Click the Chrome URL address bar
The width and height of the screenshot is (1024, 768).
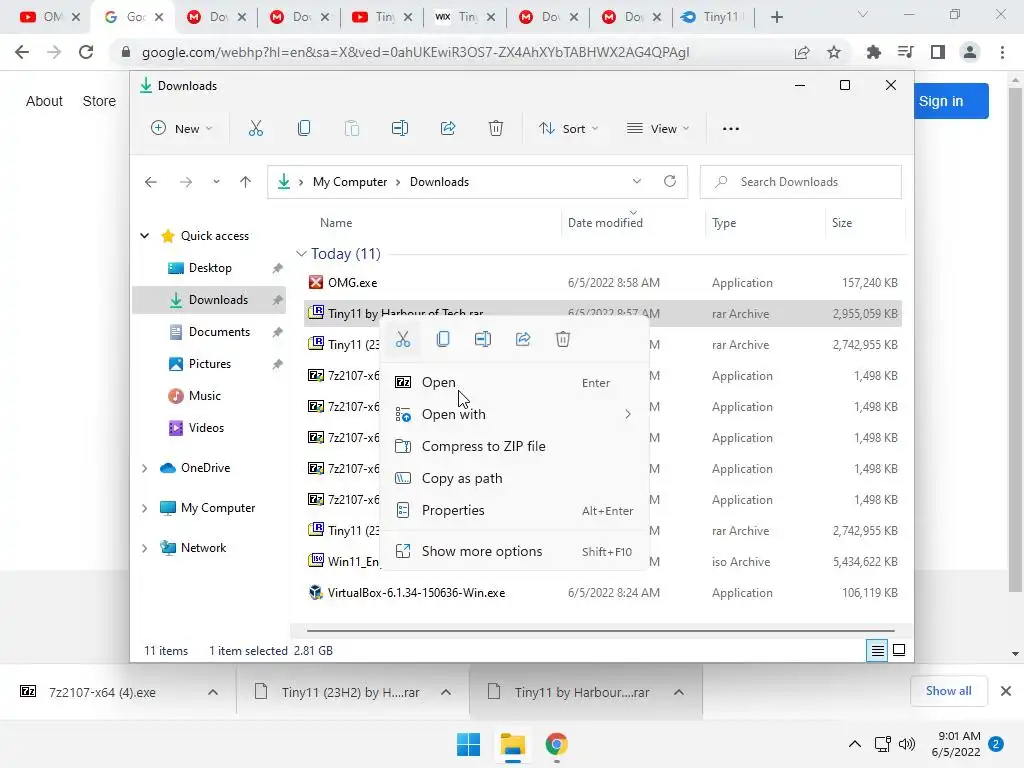(415, 52)
